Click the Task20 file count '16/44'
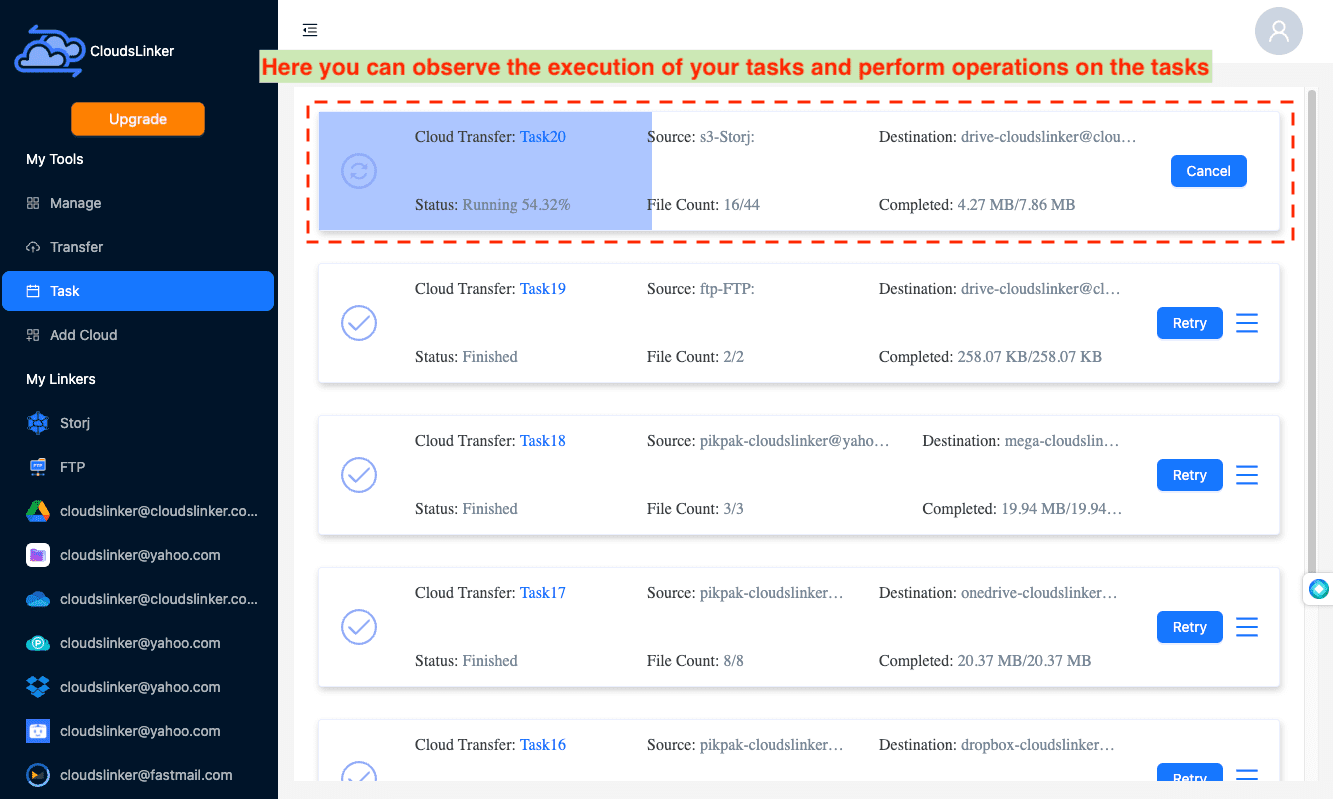 point(741,204)
